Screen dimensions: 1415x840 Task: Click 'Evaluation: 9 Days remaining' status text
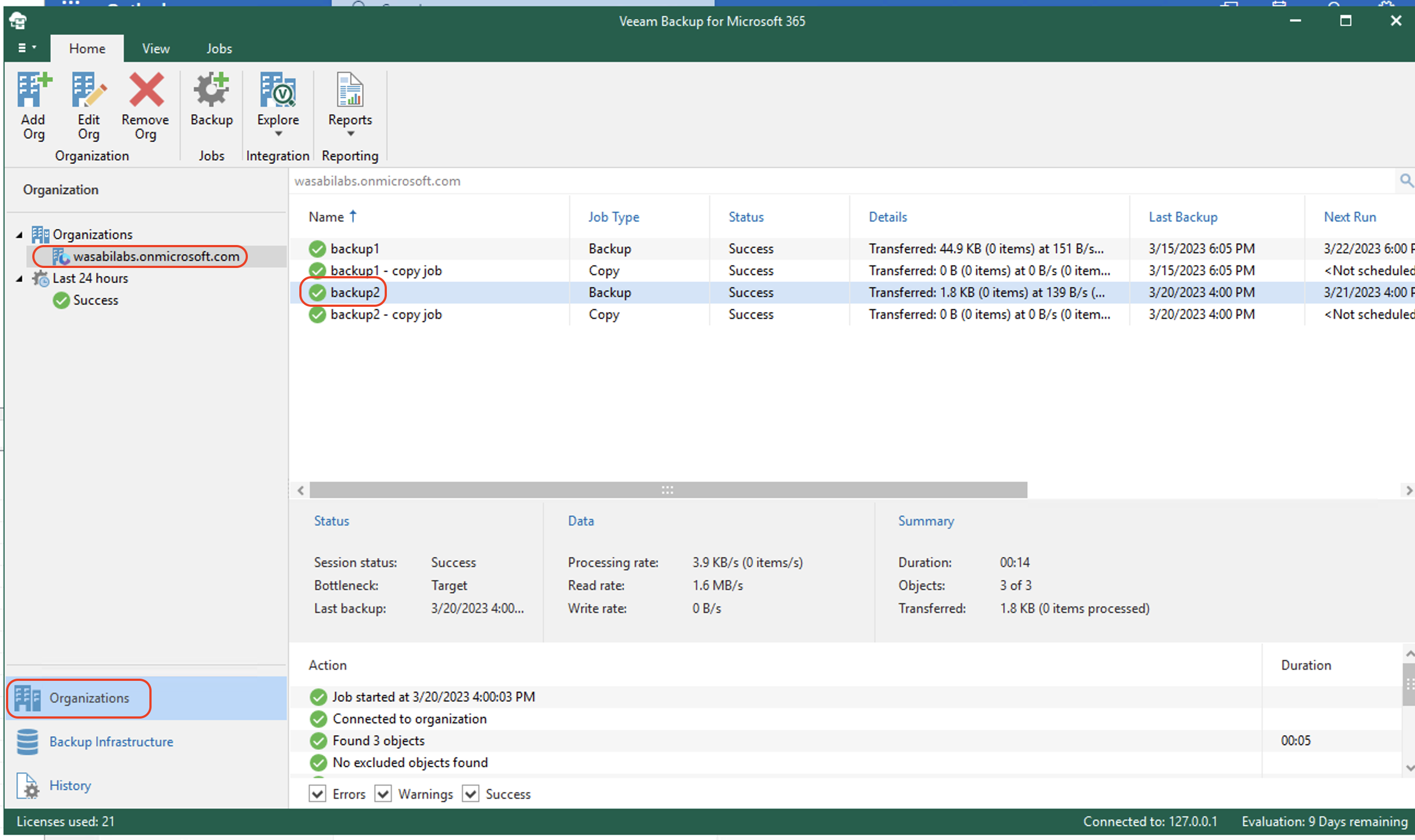1324,821
